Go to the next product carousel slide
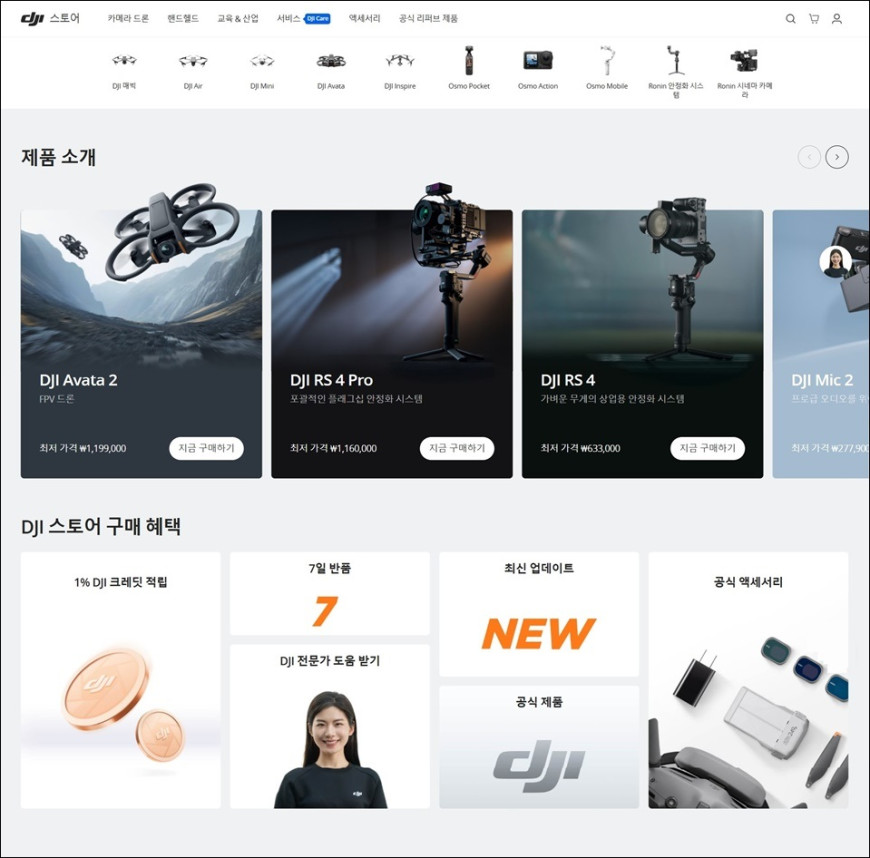This screenshot has width=870, height=858. point(837,157)
